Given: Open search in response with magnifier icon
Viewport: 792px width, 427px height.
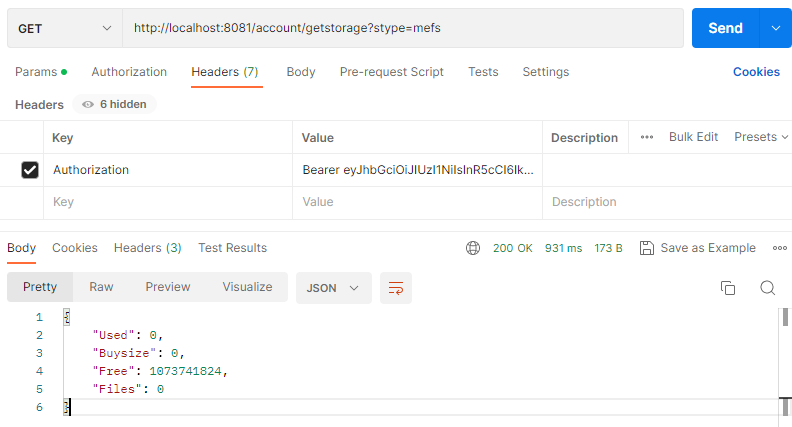Looking at the screenshot, I should click(768, 288).
